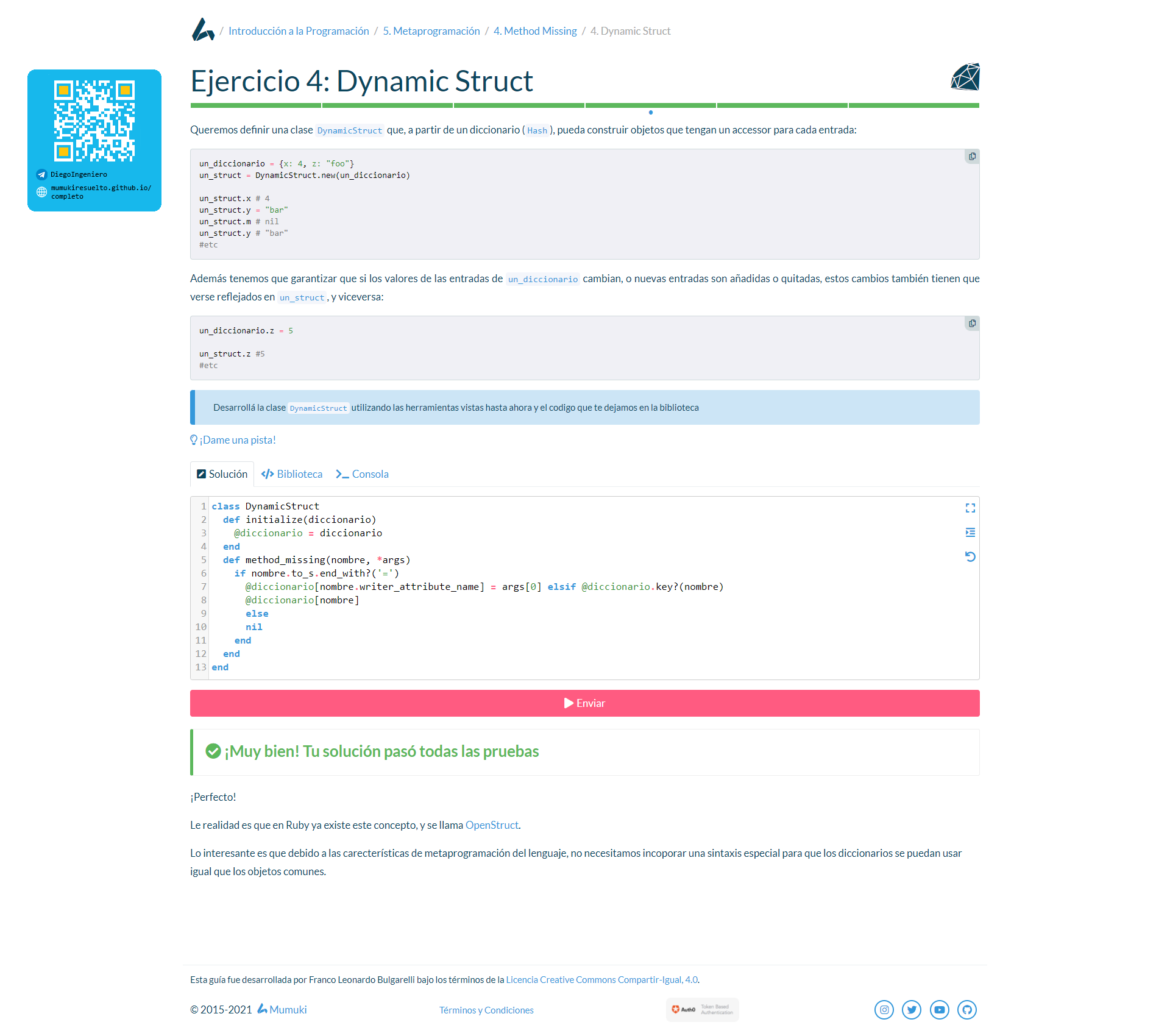This screenshot has width=1170, height=1036.
Task: Click the format/indent code icon
Action: point(970,533)
